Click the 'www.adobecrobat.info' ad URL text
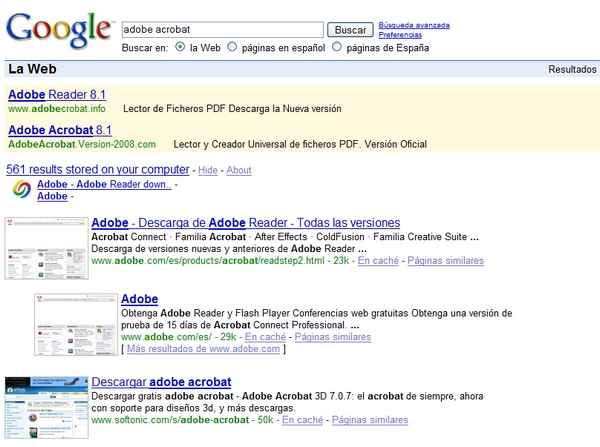Screen dimensions: 600x447 pos(57,109)
